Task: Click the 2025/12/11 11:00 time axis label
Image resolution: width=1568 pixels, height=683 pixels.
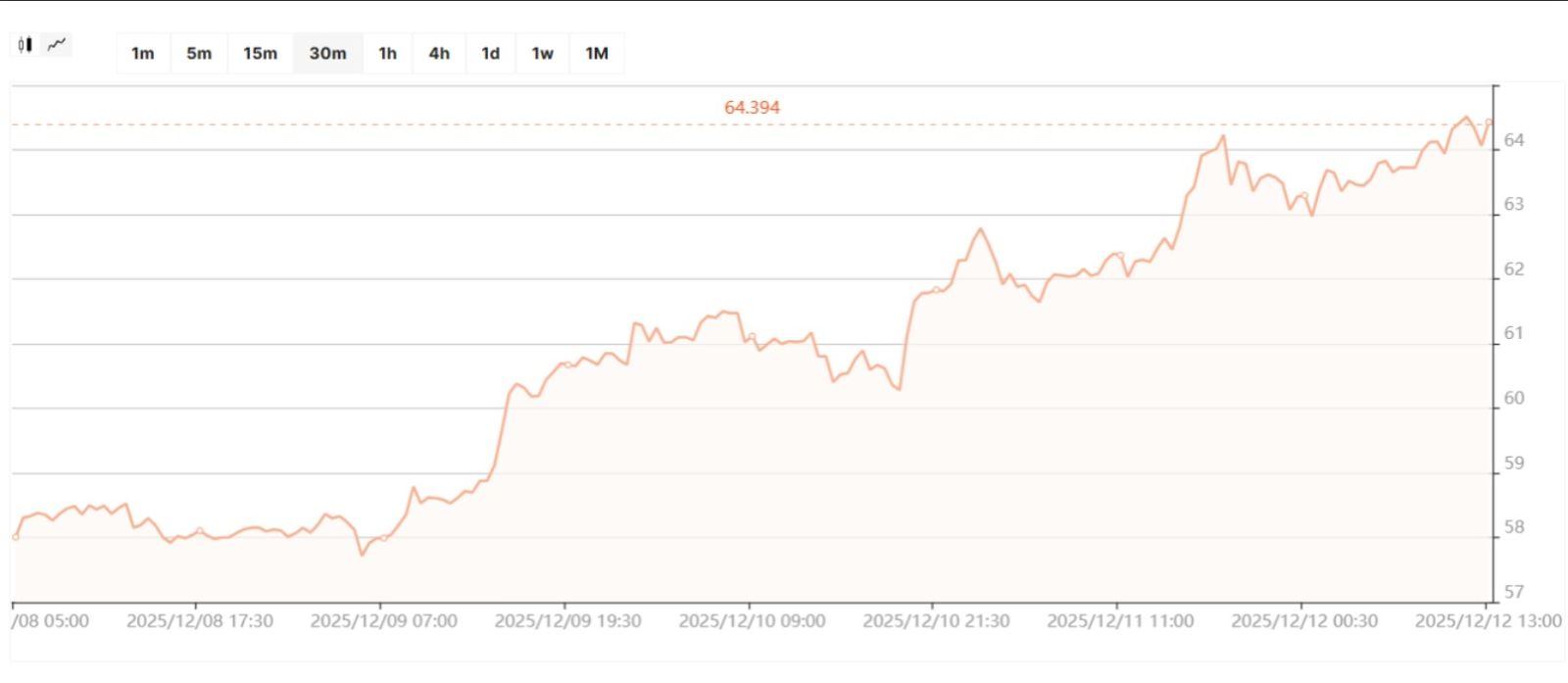Action: click(x=1120, y=621)
